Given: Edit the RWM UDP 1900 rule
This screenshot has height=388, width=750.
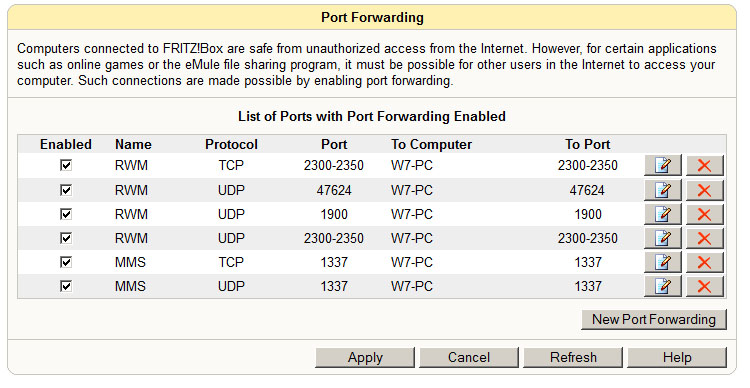Looking at the screenshot, I should (x=662, y=214).
